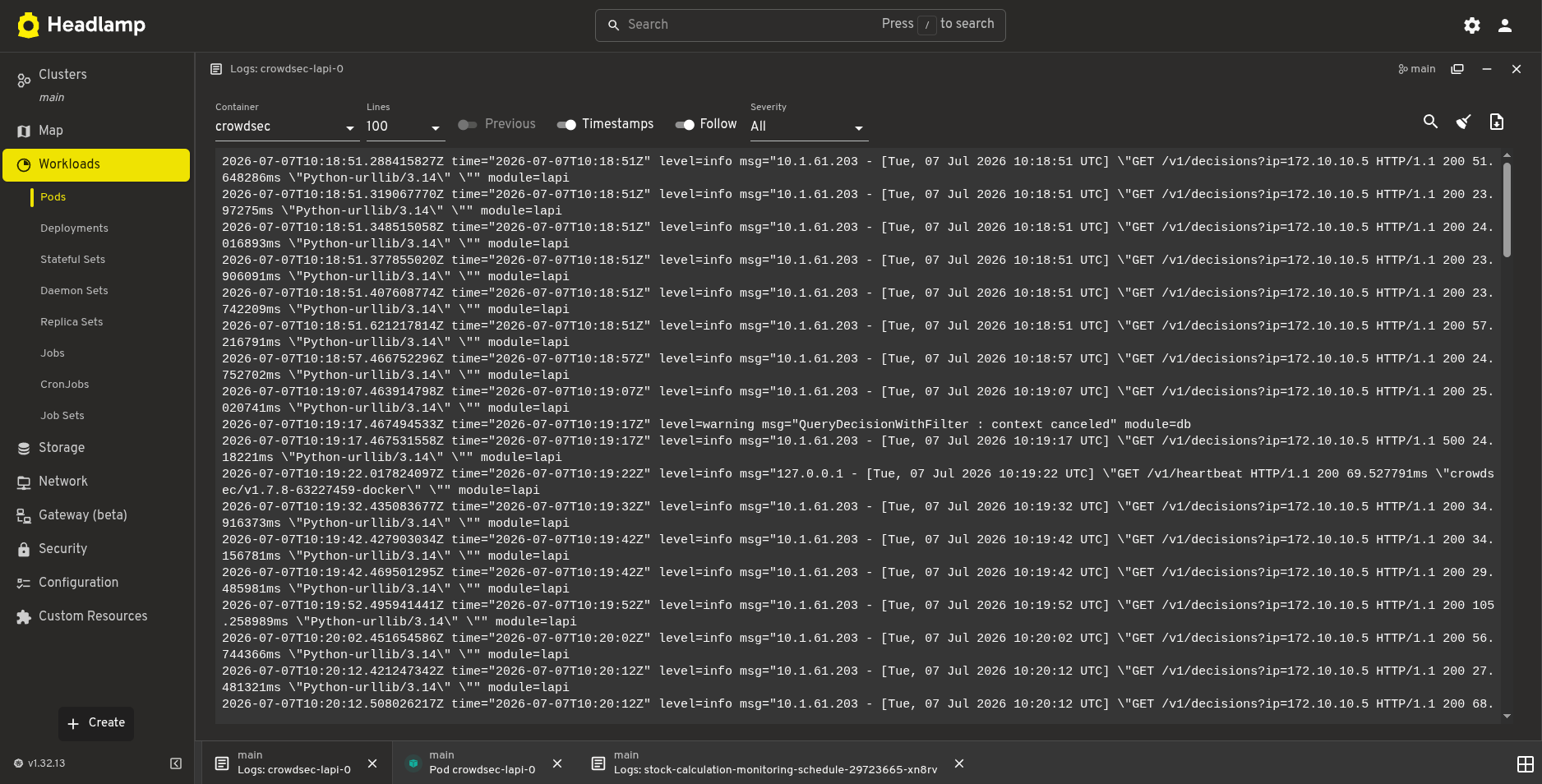Minimize the logs panel
The image size is (1542, 784).
[1487, 69]
